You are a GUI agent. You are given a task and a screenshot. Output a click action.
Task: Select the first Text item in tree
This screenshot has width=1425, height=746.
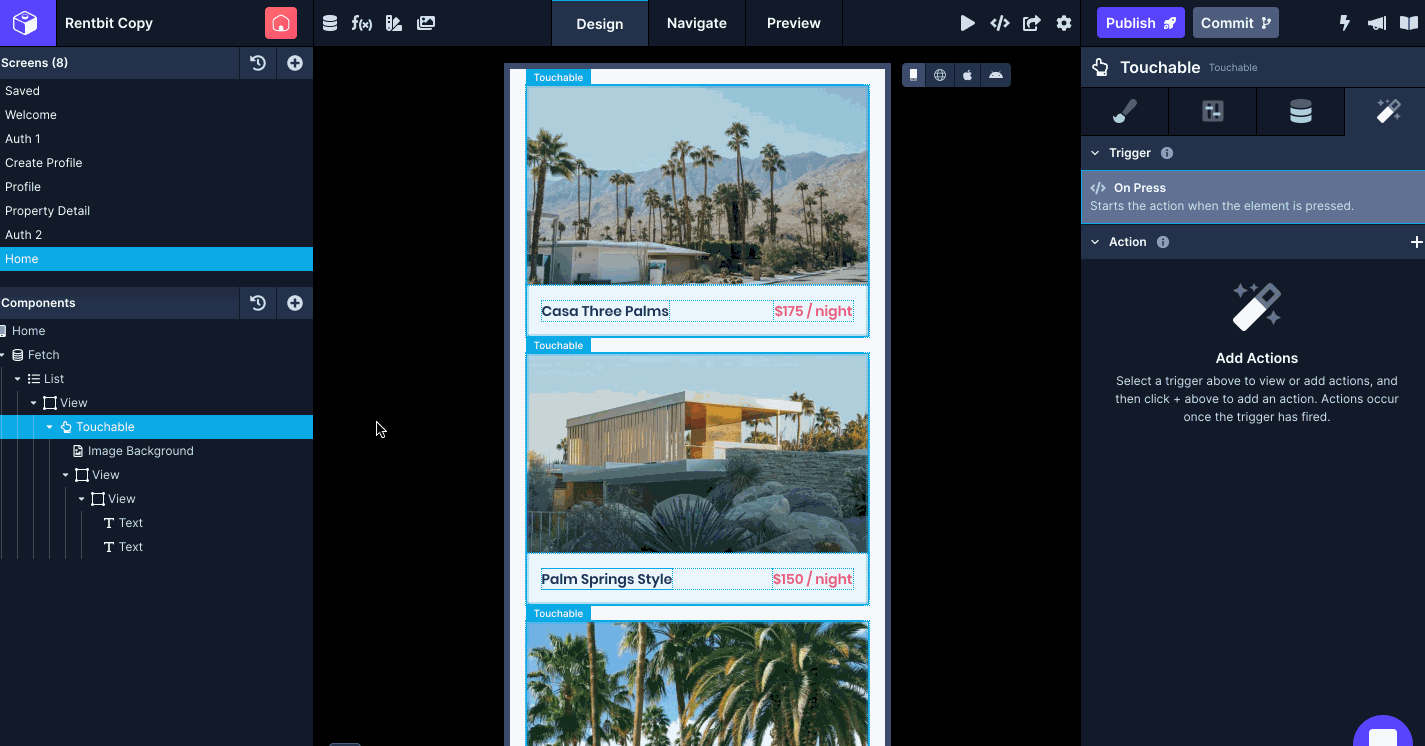[x=156, y=523]
